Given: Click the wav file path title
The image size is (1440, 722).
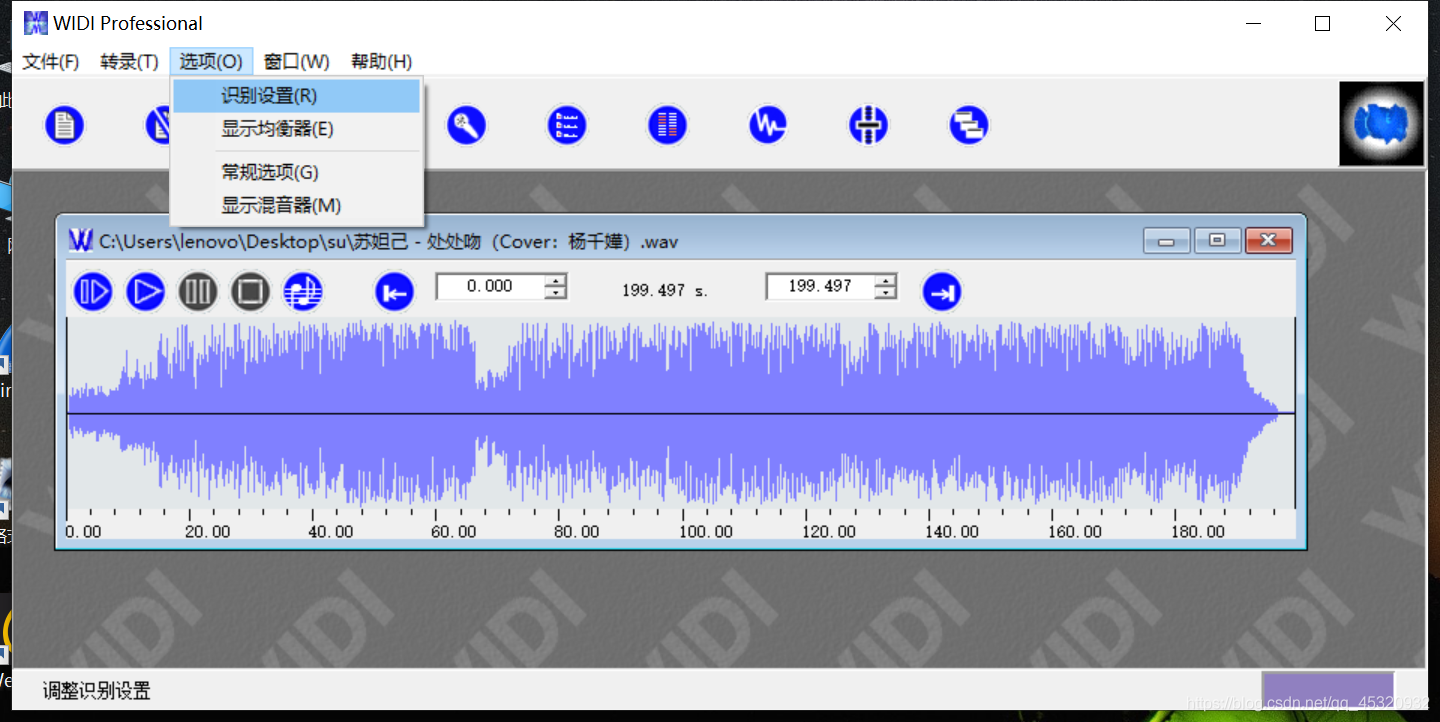Looking at the screenshot, I should click(389, 241).
